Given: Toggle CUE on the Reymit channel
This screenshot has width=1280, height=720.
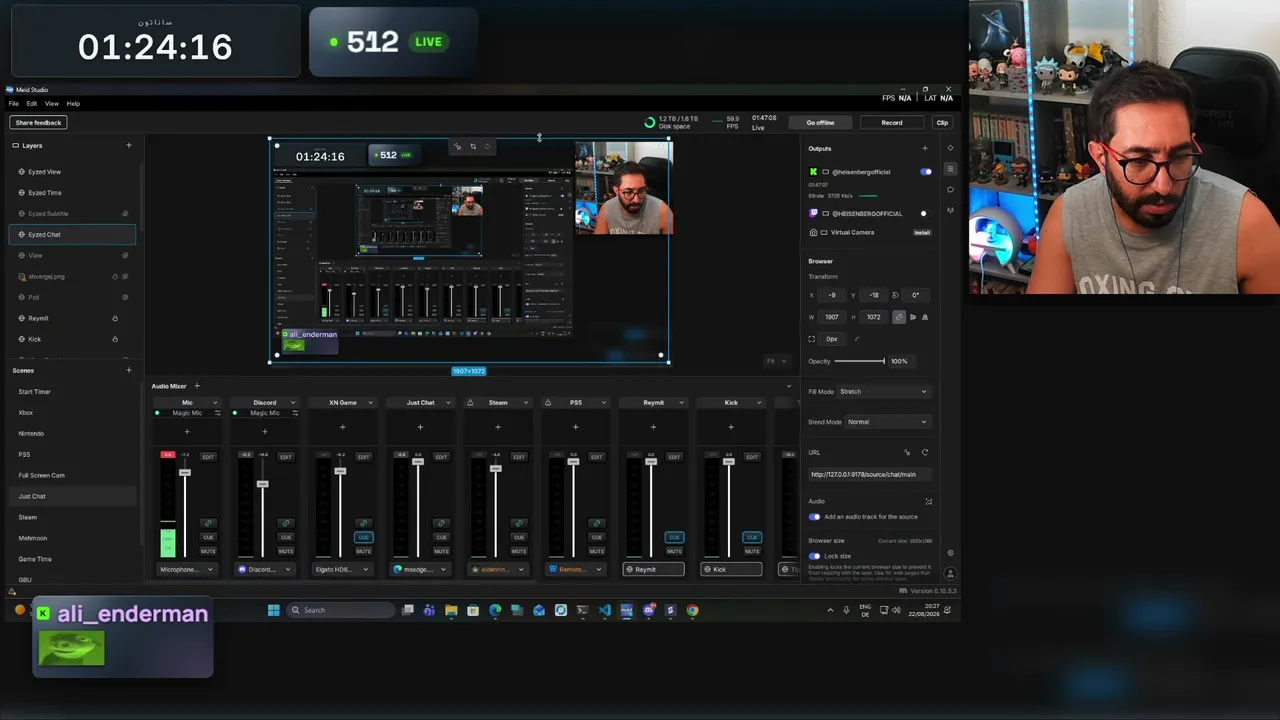Looking at the screenshot, I should coord(674,537).
